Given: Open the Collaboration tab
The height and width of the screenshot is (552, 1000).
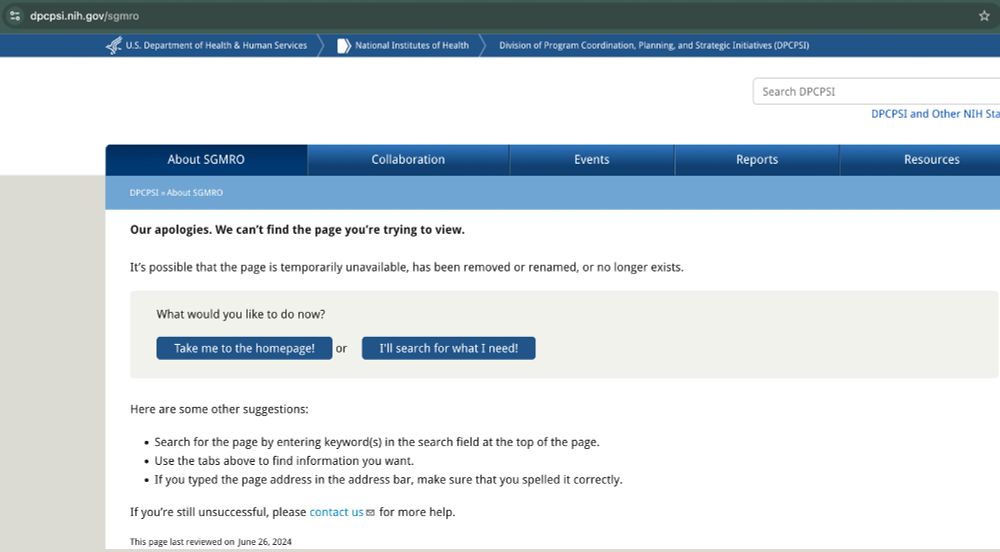Looking at the screenshot, I should coord(408,160).
